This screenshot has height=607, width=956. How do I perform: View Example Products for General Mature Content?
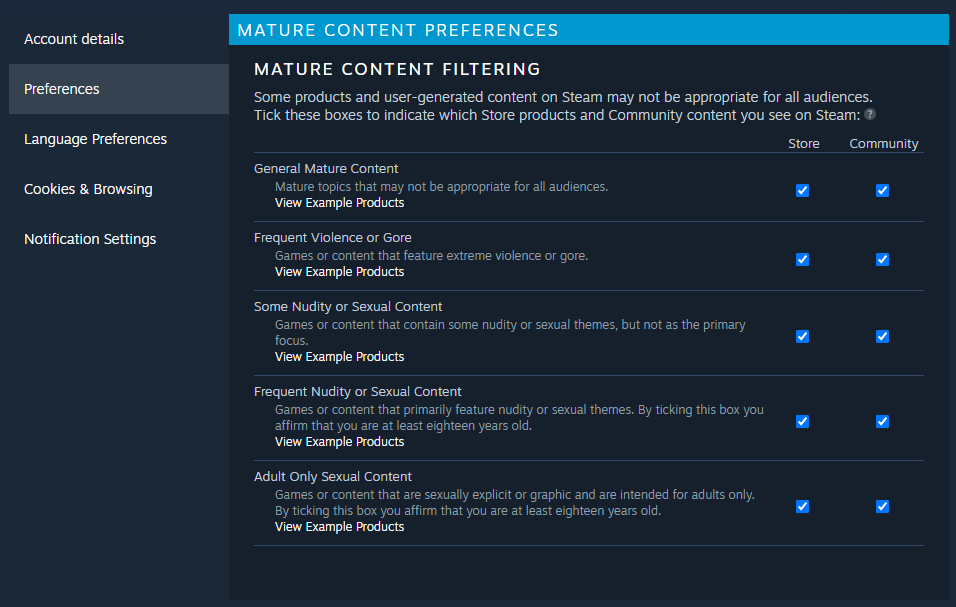(x=339, y=203)
